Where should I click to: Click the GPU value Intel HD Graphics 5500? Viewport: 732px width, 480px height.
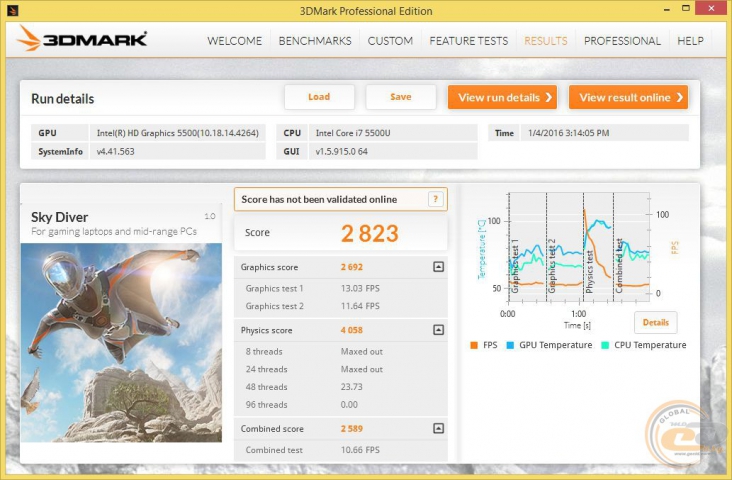[x=177, y=133]
